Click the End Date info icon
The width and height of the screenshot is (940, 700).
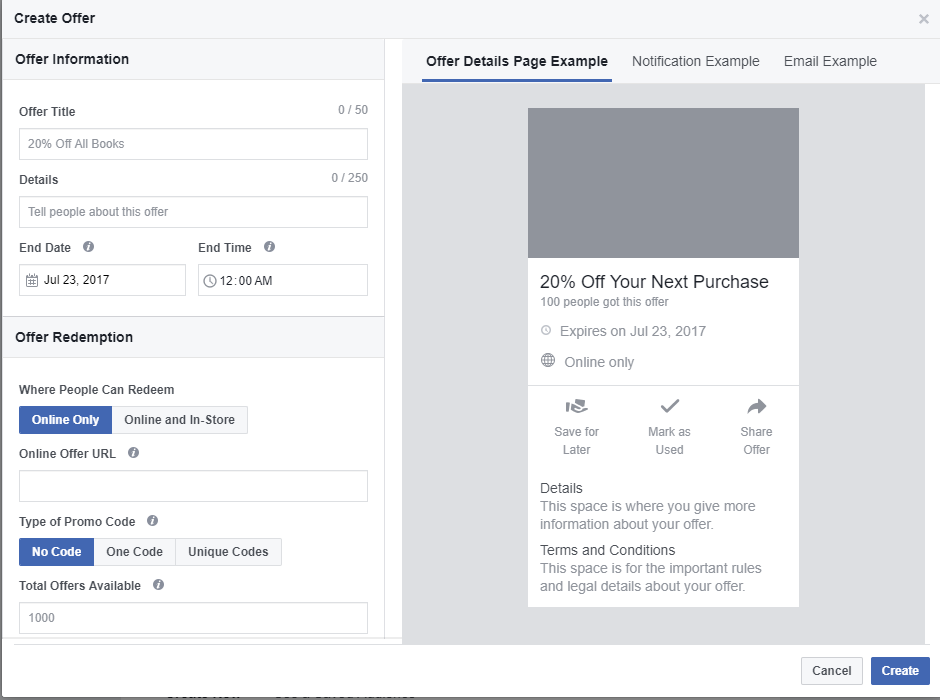pyautogui.click(x=88, y=247)
